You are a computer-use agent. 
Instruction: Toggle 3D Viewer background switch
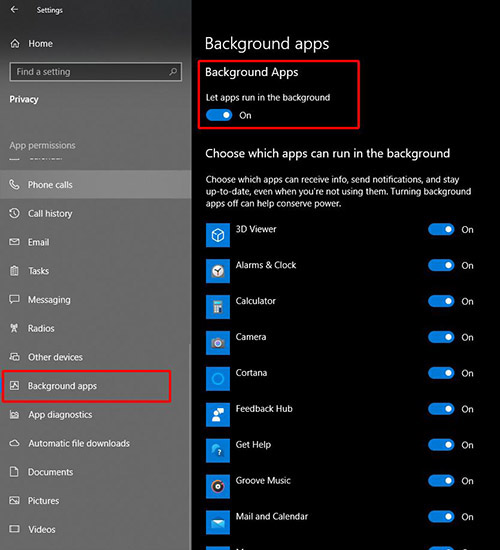tap(441, 229)
